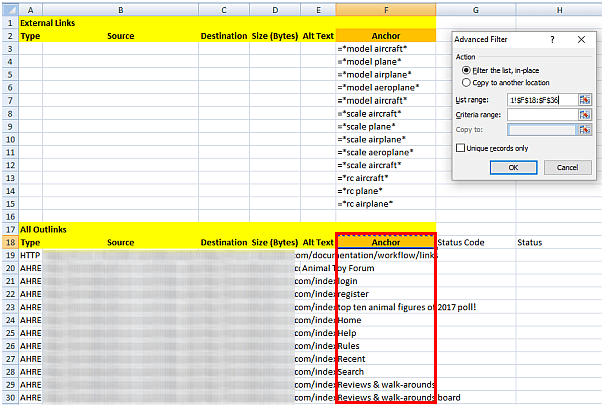Select cell '=*scale aircraft*' in row 8
This screenshot has height=407, width=604.
point(386,114)
